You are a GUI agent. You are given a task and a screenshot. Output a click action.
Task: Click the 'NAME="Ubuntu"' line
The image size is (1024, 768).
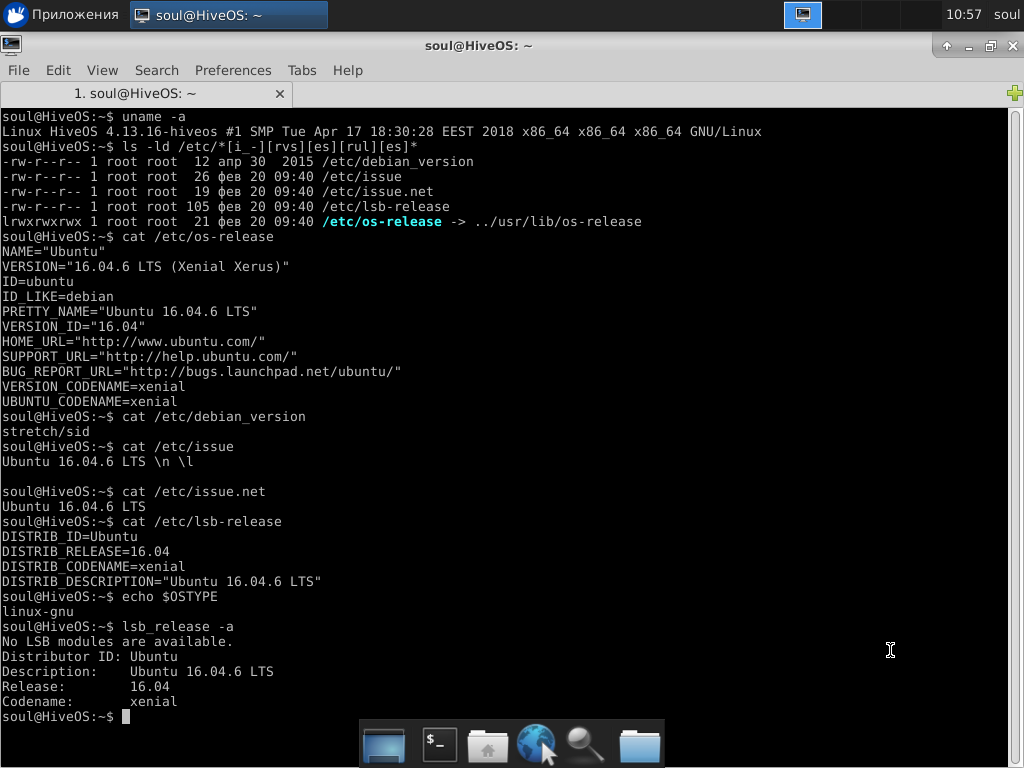tap(54, 252)
